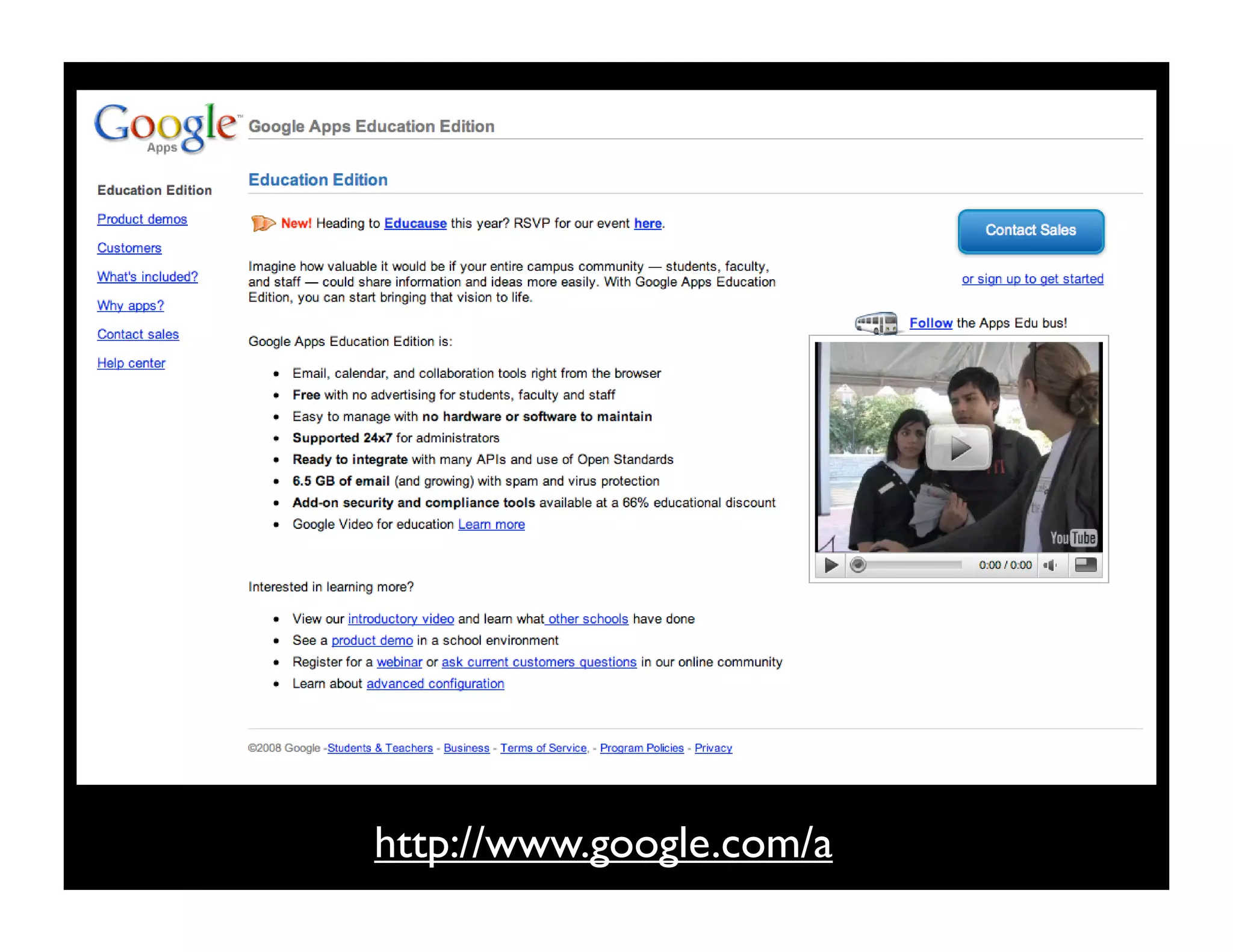The height and width of the screenshot is (952, 1233).
Task: Click the video progress scrubber handle
Action: coord(858,565)
